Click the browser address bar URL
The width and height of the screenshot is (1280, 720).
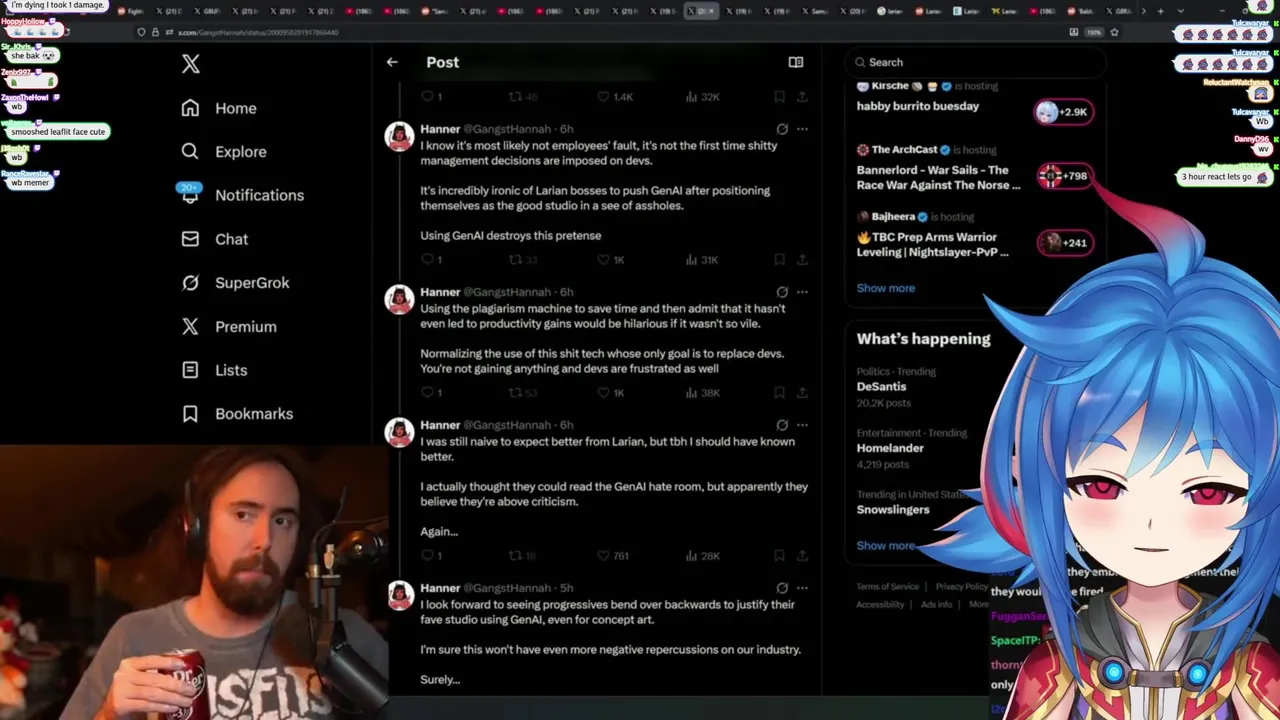point(258,32)
